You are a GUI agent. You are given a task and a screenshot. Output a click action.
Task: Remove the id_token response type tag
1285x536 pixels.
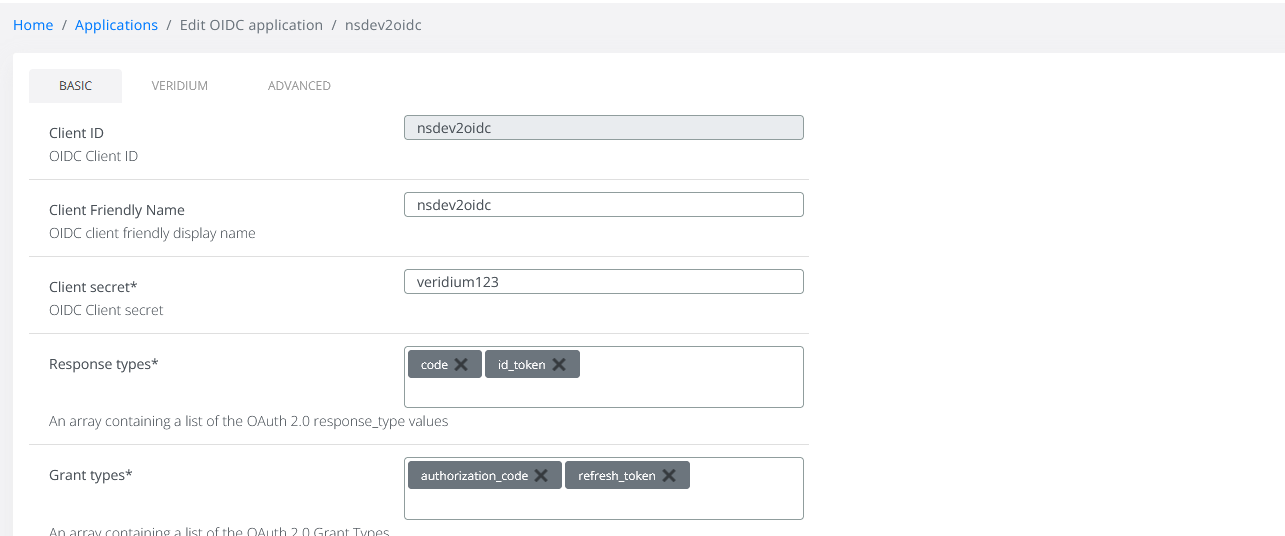(559, 365)
